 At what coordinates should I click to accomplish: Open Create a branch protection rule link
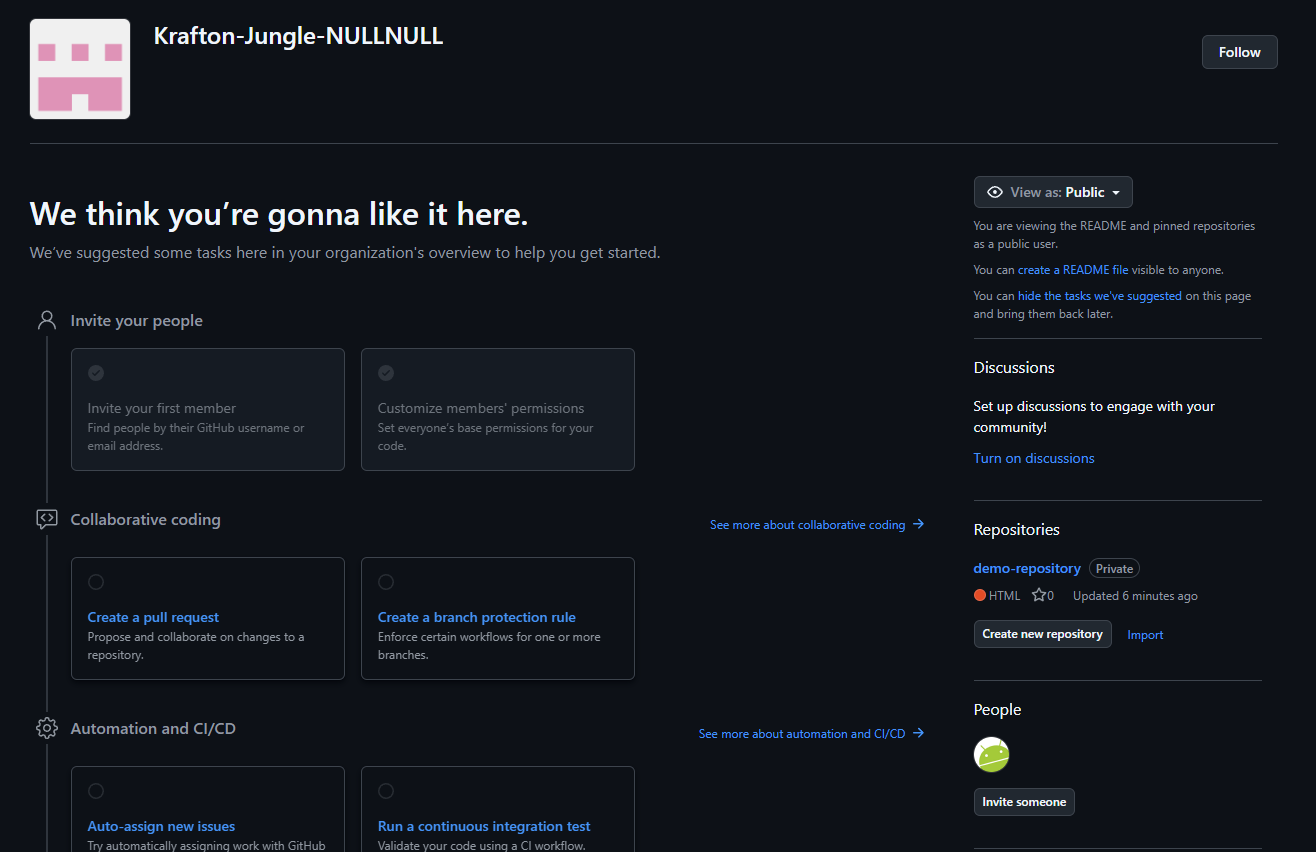click(477, 617)
